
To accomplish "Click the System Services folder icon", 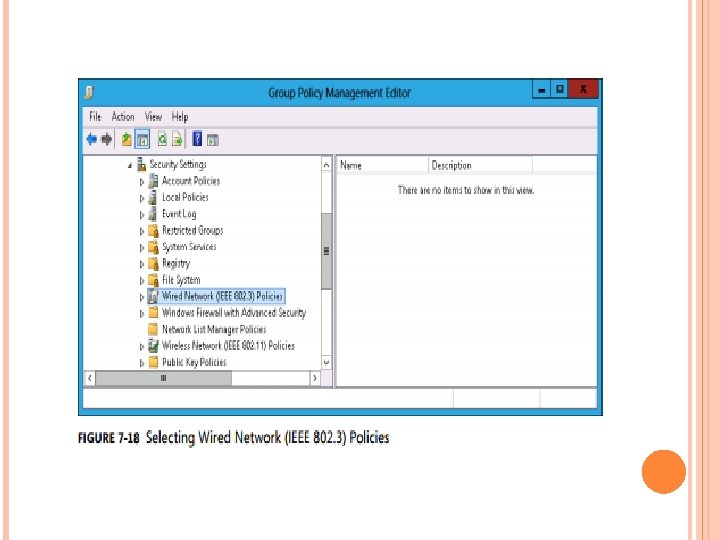I will click(x=153, y=247).
